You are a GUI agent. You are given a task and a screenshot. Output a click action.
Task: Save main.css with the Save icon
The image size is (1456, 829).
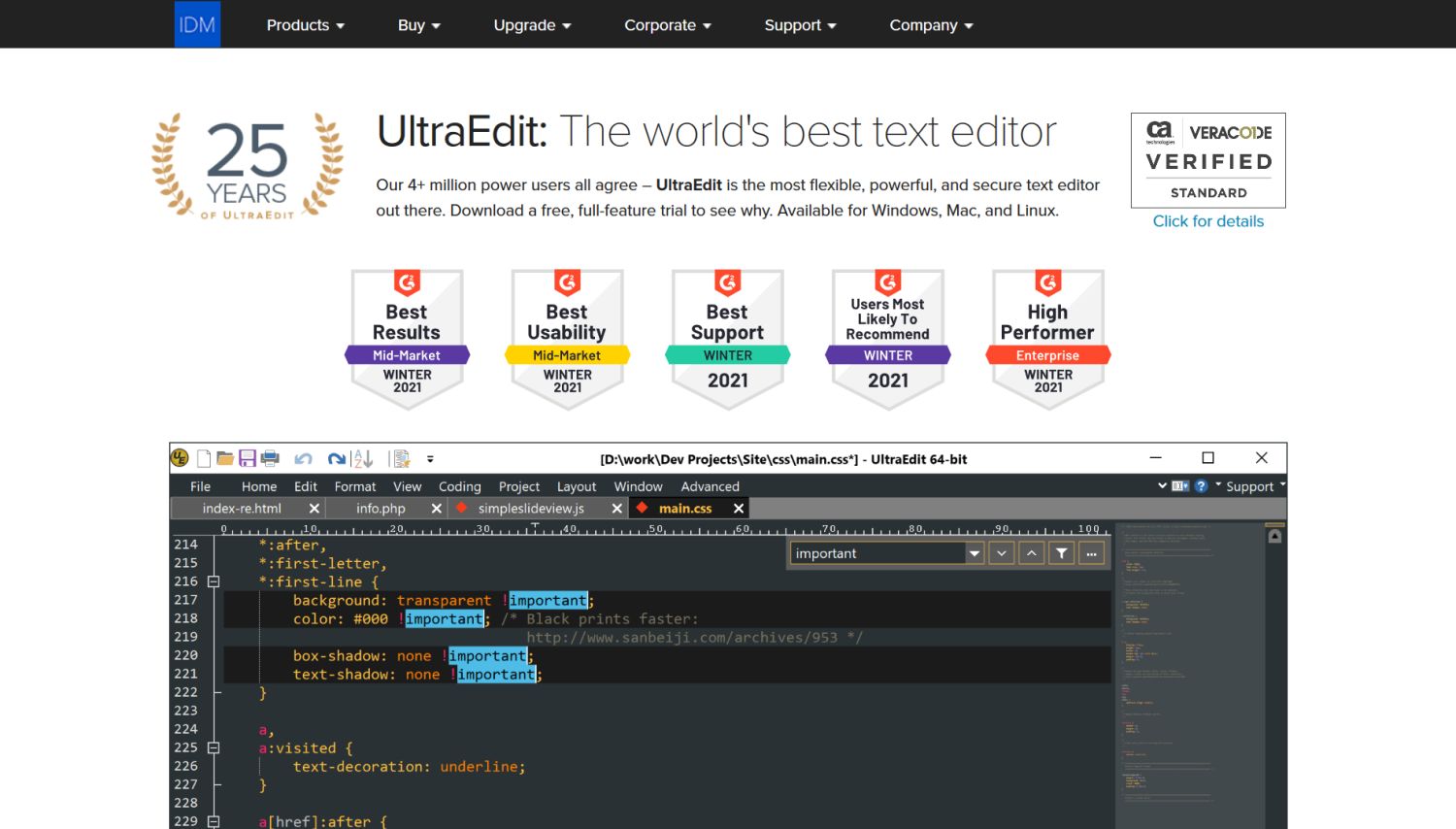pos(248,458)
